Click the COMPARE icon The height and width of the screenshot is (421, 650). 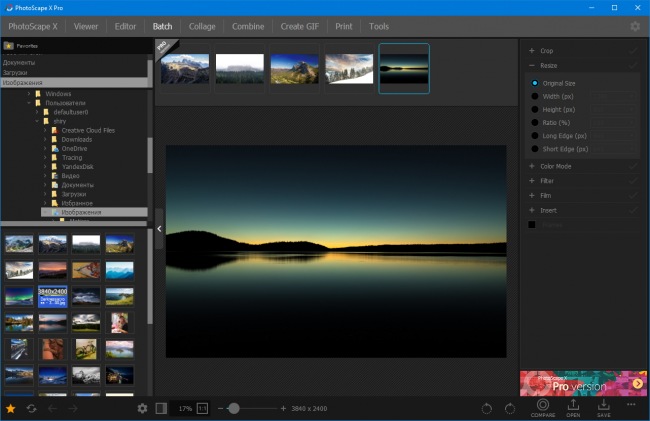(543, 408)
